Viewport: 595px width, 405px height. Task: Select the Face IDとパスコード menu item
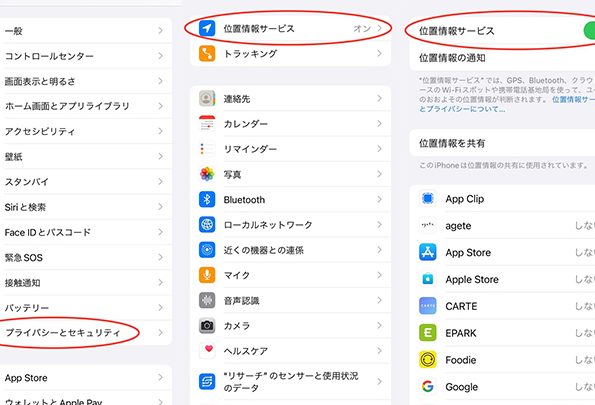pyautogui.click(x=86, y=232)
